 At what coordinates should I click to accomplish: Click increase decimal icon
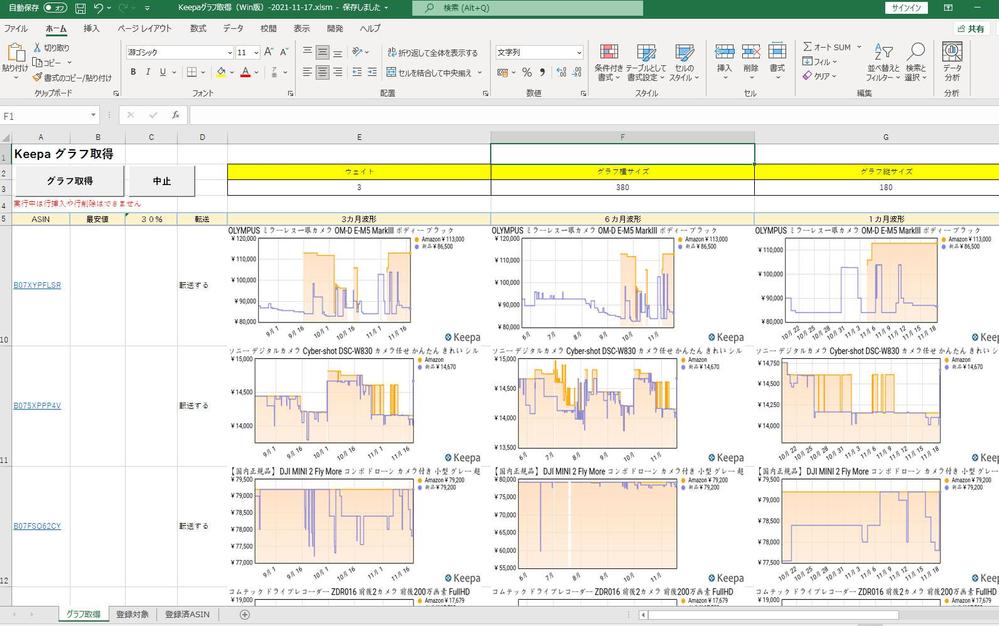561,73
